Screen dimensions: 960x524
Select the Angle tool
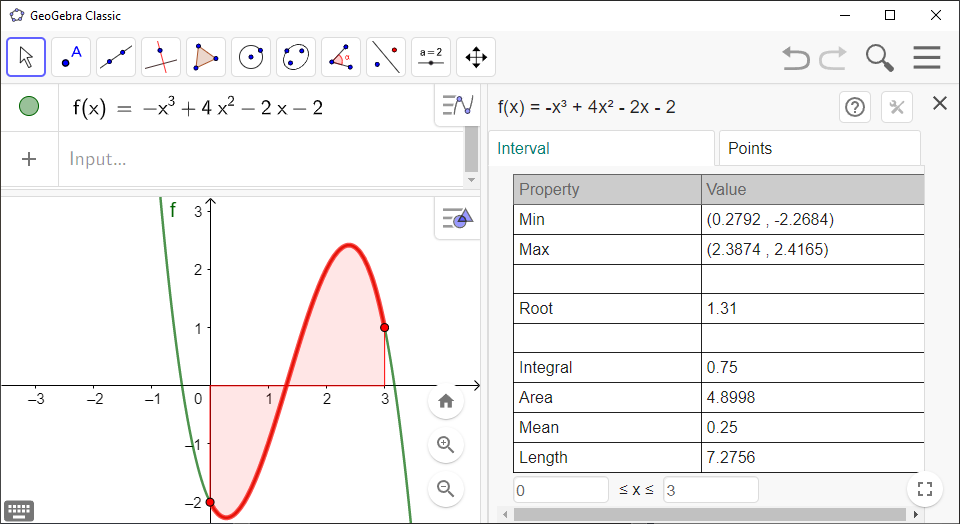coord(341,57)
